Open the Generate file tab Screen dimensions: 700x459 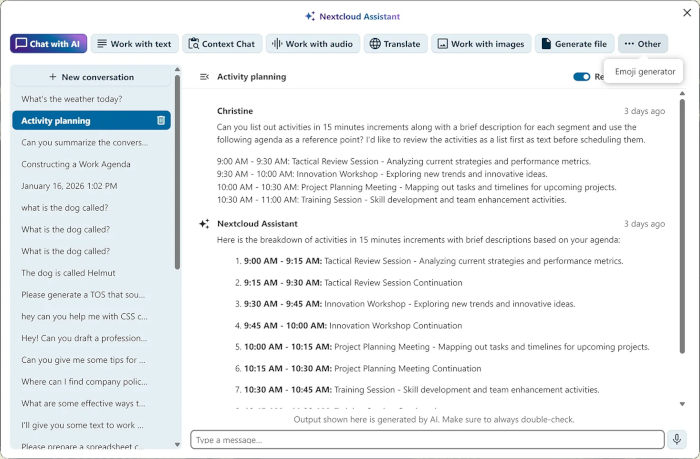click(574, 44)
